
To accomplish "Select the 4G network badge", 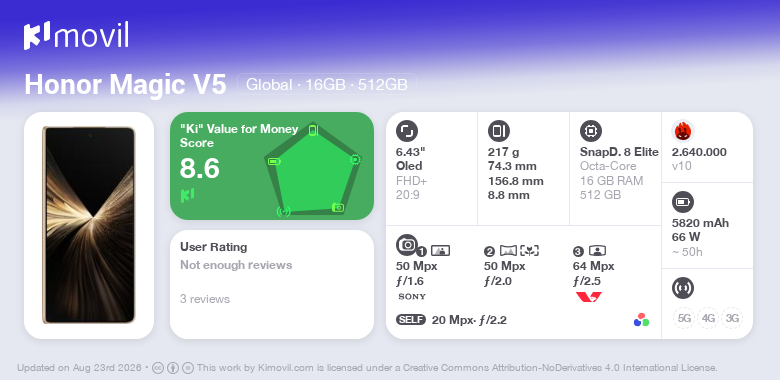I will [x=708, y=318].
